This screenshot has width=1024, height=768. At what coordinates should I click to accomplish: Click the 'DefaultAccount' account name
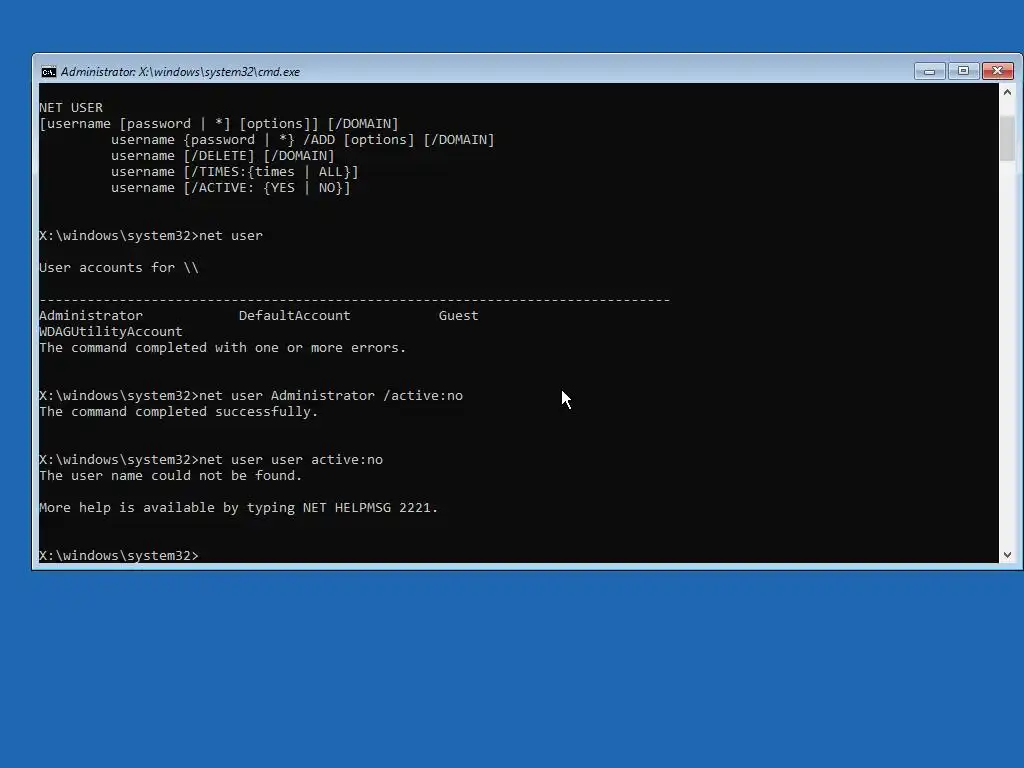click(295, 315)
